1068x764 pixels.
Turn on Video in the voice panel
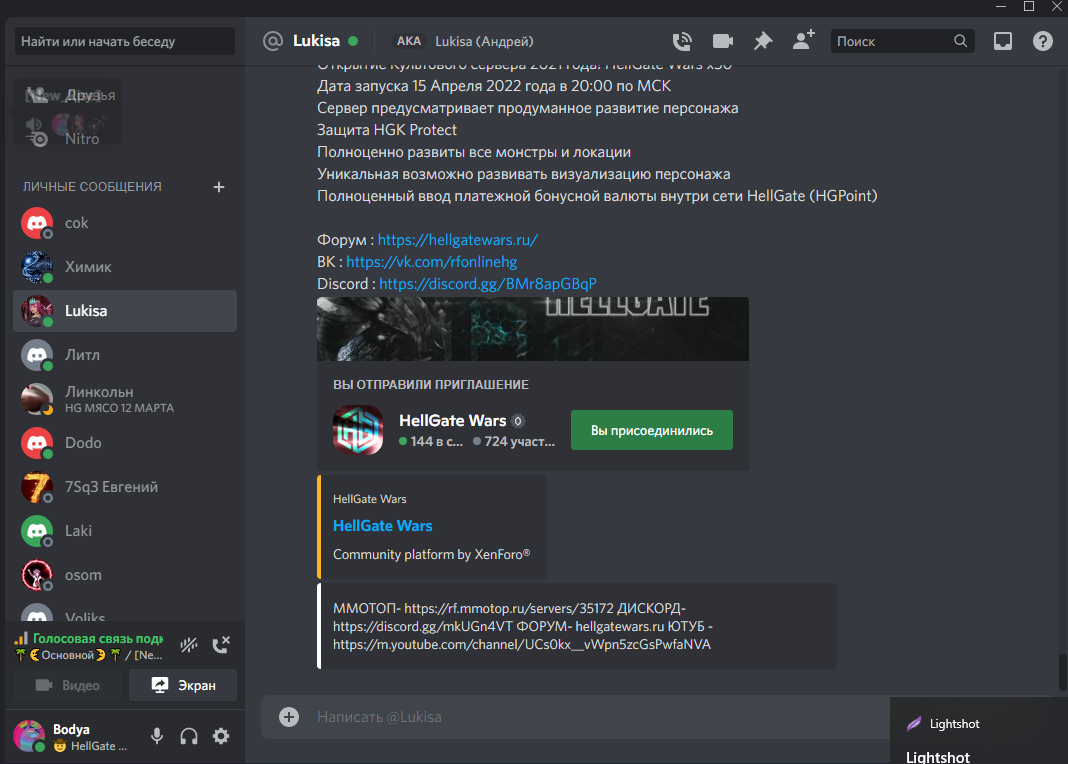[x=67, y=685]
